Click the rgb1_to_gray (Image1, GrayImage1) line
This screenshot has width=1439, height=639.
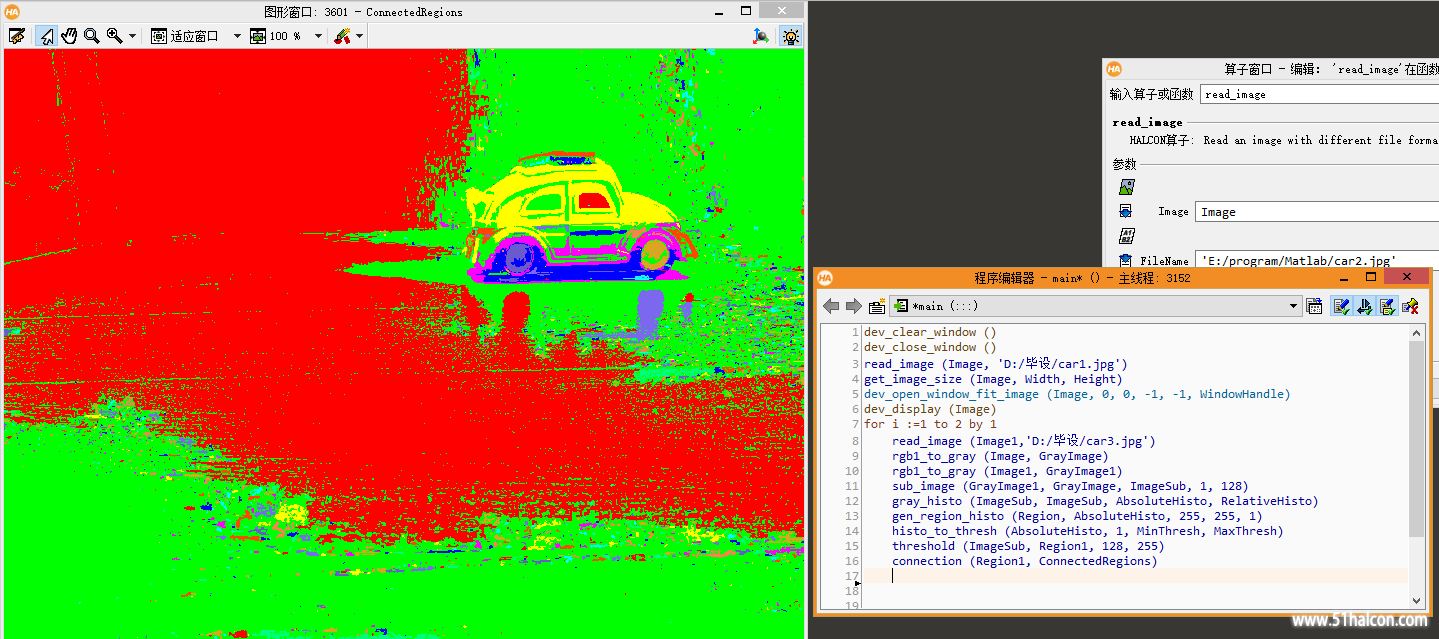tap(1007, 471)
